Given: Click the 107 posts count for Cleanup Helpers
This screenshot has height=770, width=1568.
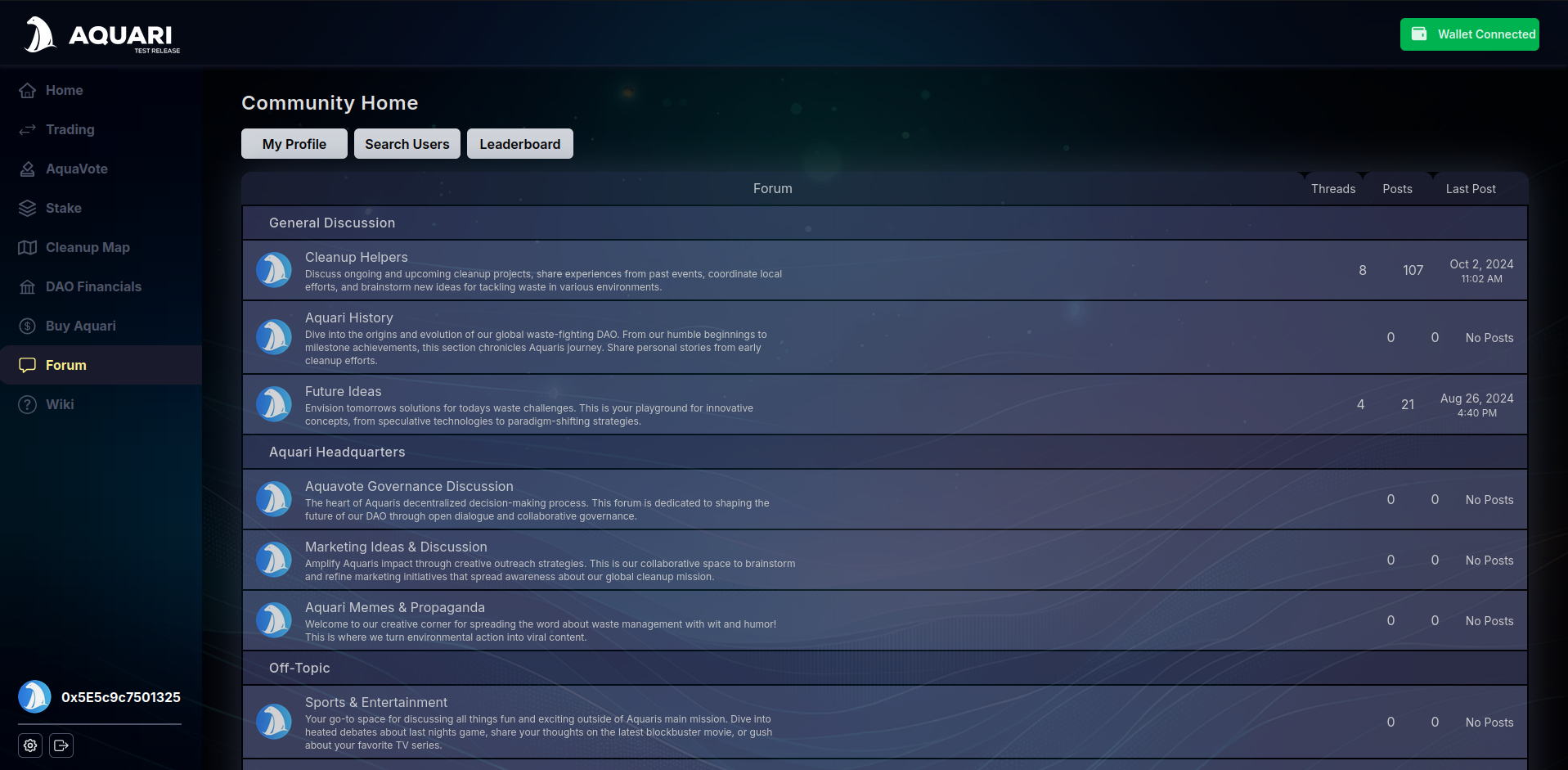Looking at the screenshot, I should coord(1413,270).
